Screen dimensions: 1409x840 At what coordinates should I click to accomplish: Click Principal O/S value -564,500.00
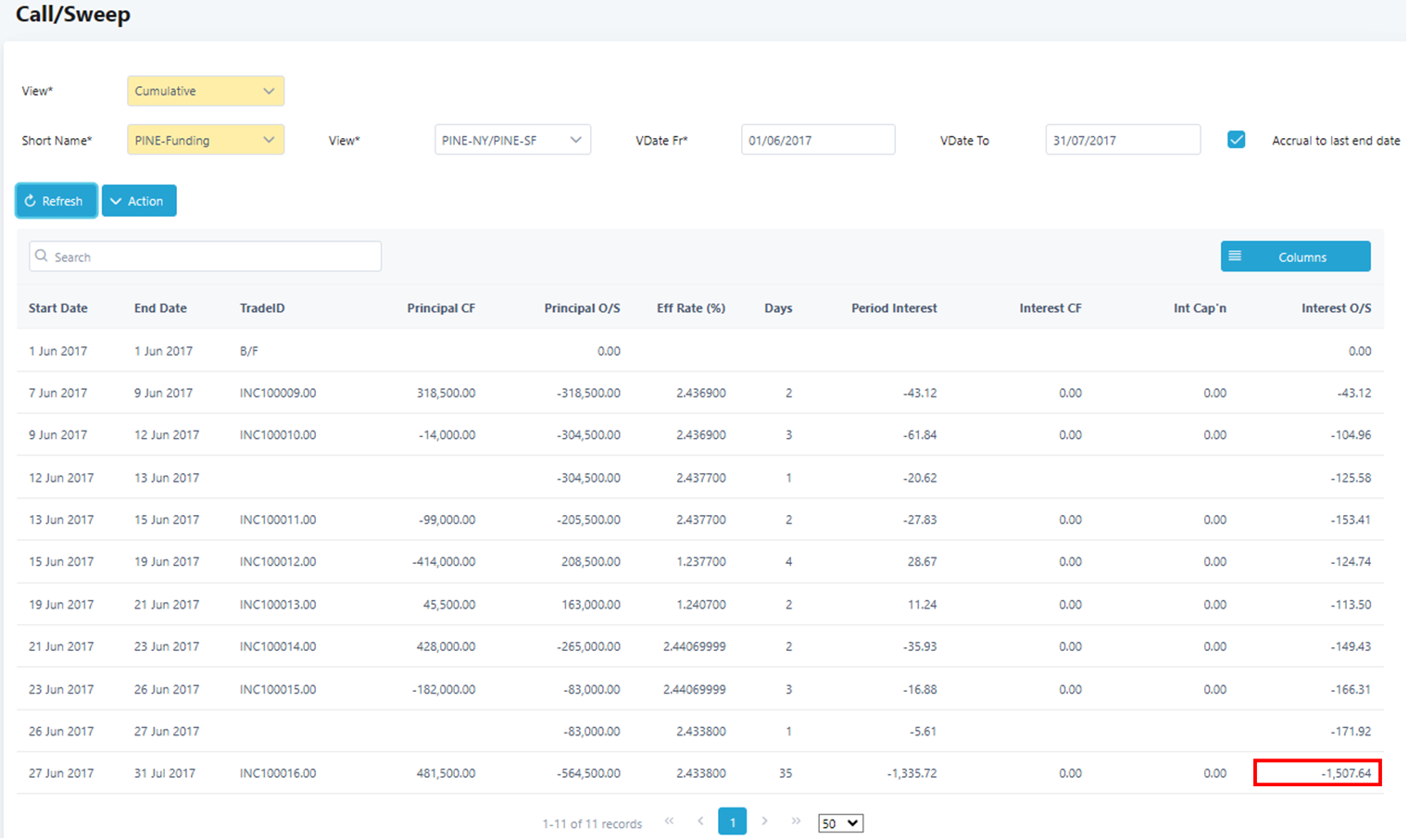click(x=588, y=772)
